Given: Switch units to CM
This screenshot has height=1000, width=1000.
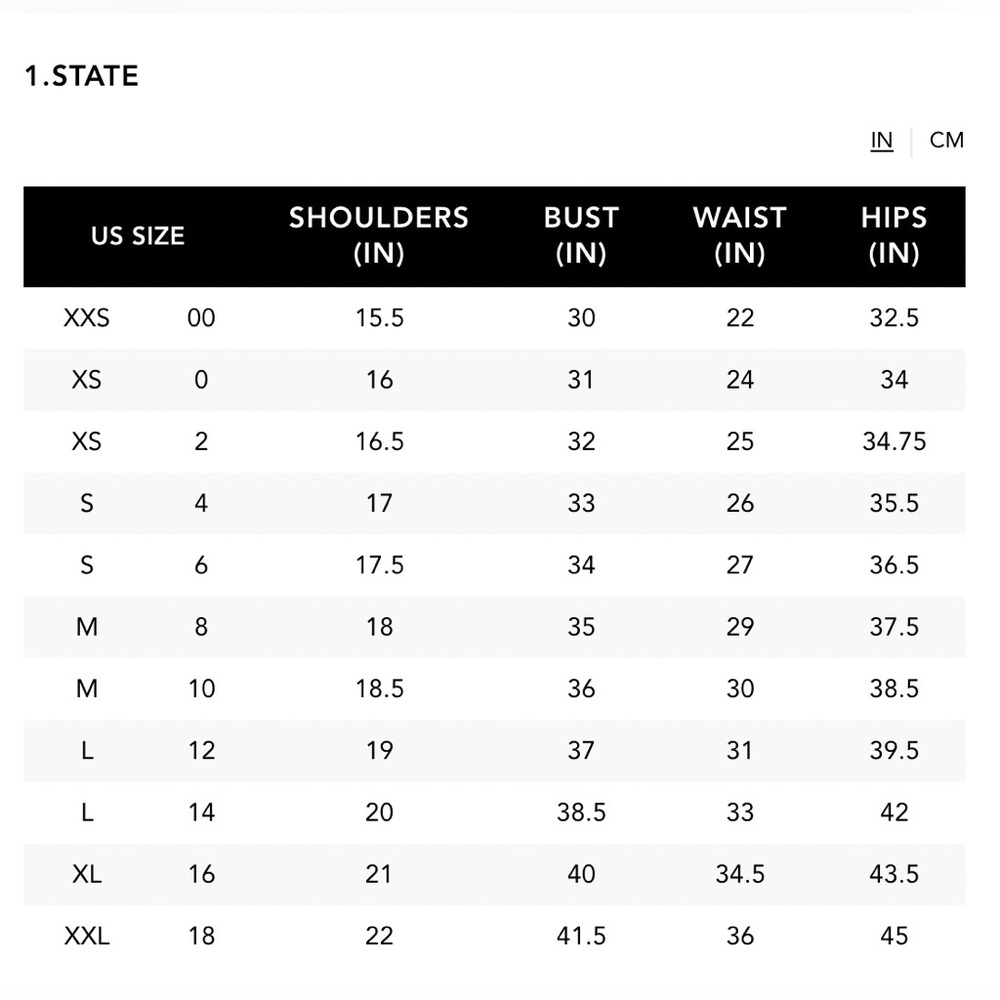Looking at the screenshot, I should point(946,140).
